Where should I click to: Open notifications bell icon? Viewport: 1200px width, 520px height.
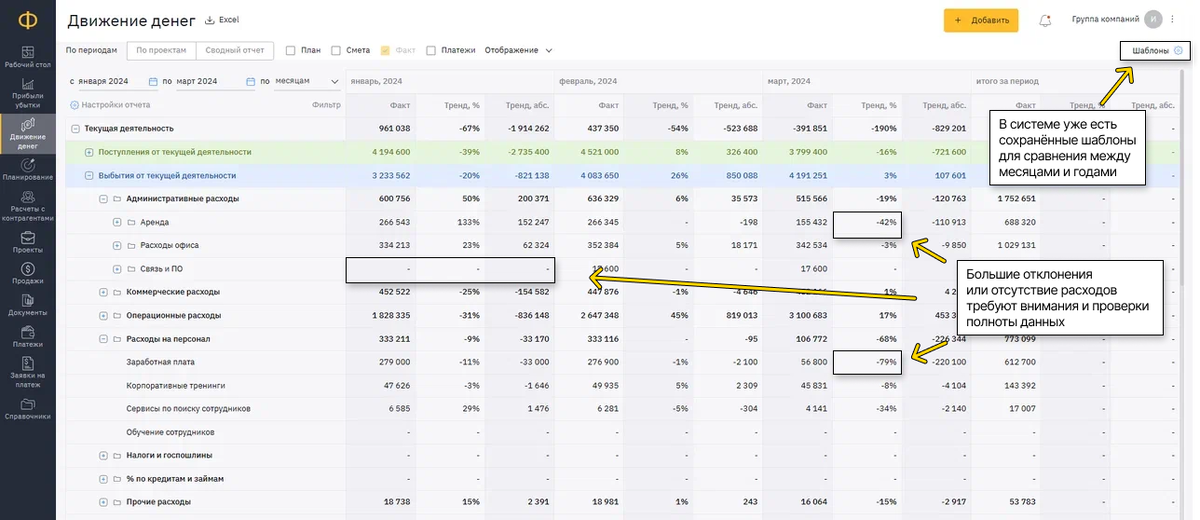tap(1045, 20)
